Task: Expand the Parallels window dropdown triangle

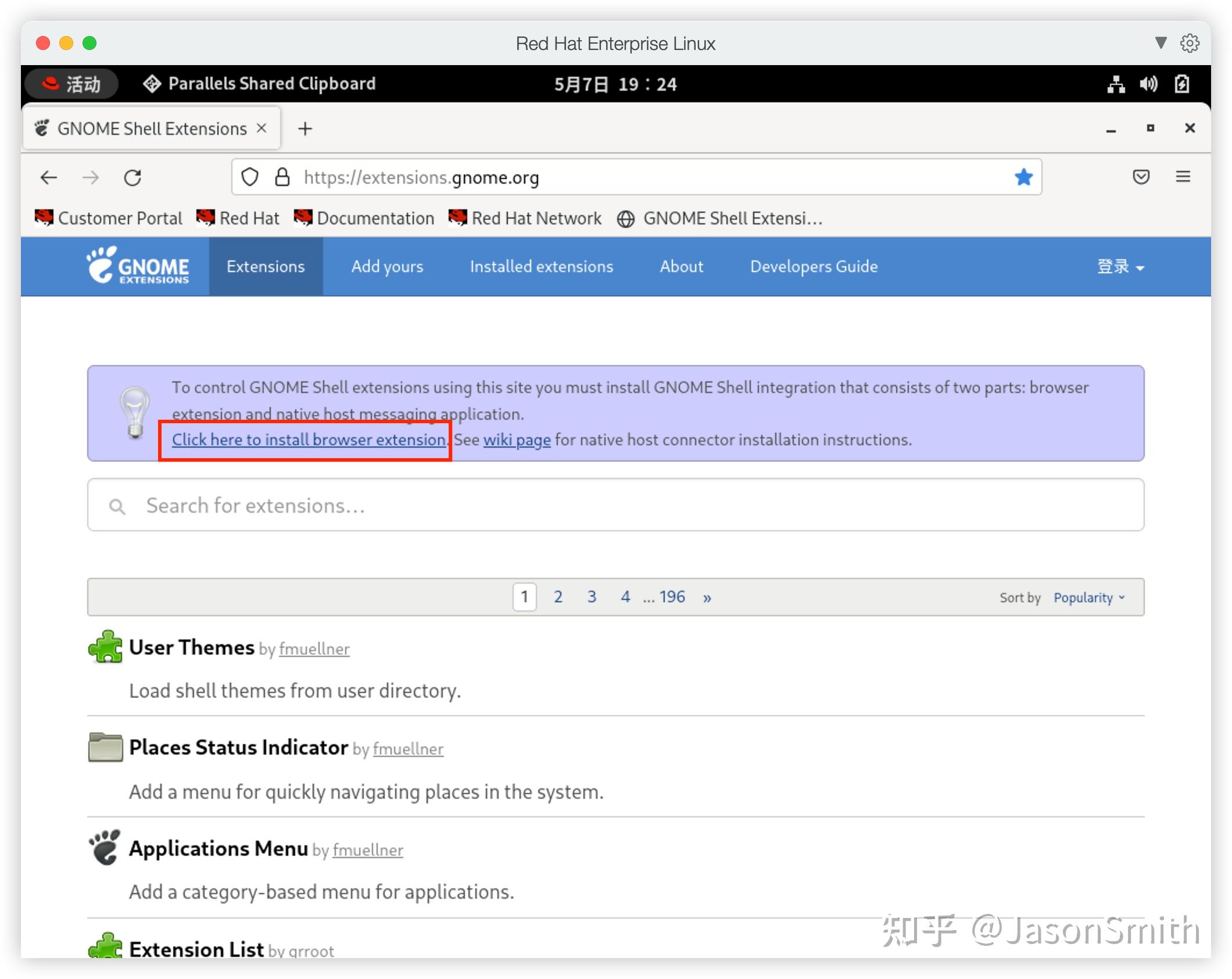Action: (x=1161, y=42)
